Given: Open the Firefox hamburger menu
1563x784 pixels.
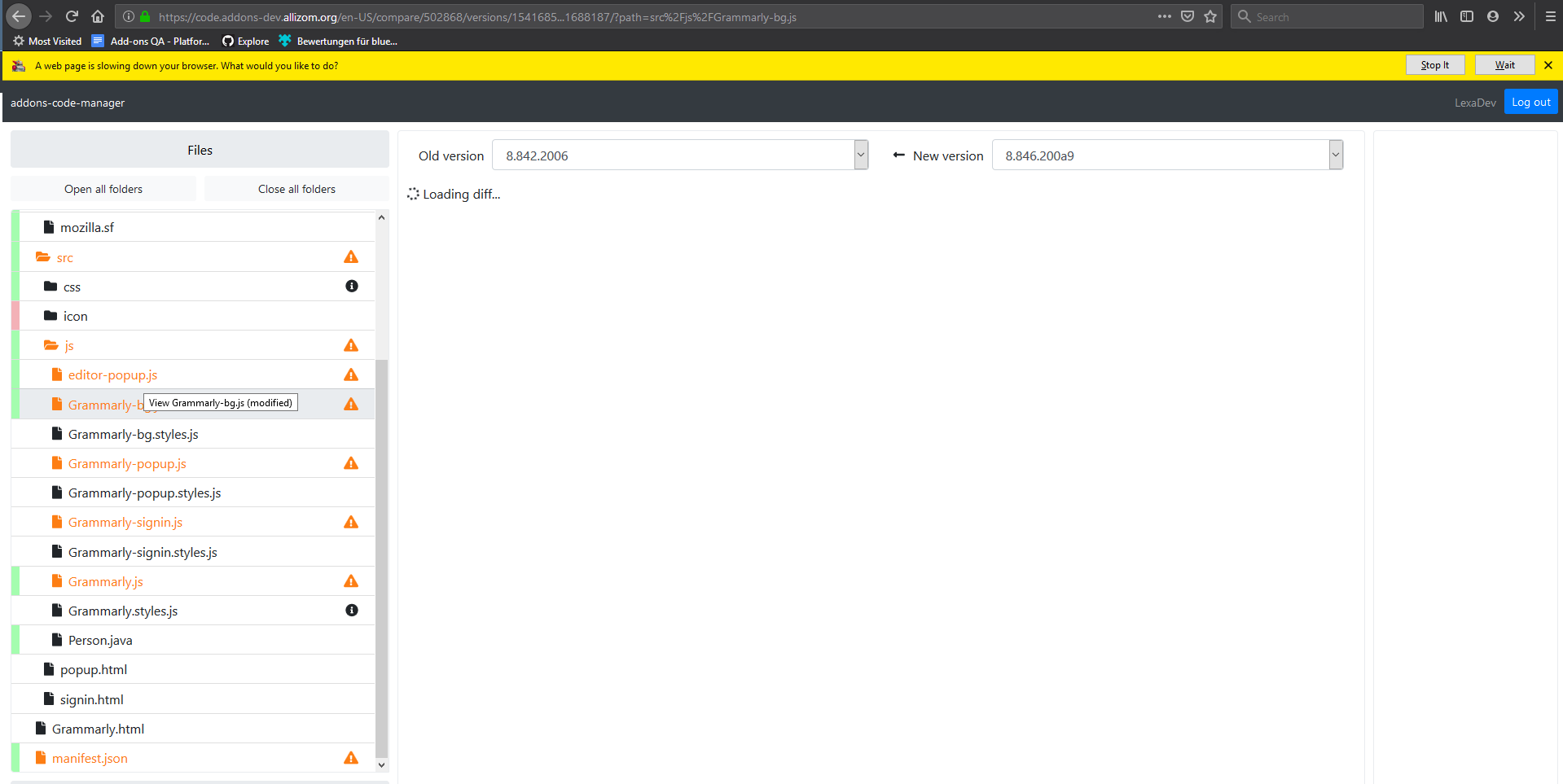Looking at the screenshot, I should point(1550,16).
